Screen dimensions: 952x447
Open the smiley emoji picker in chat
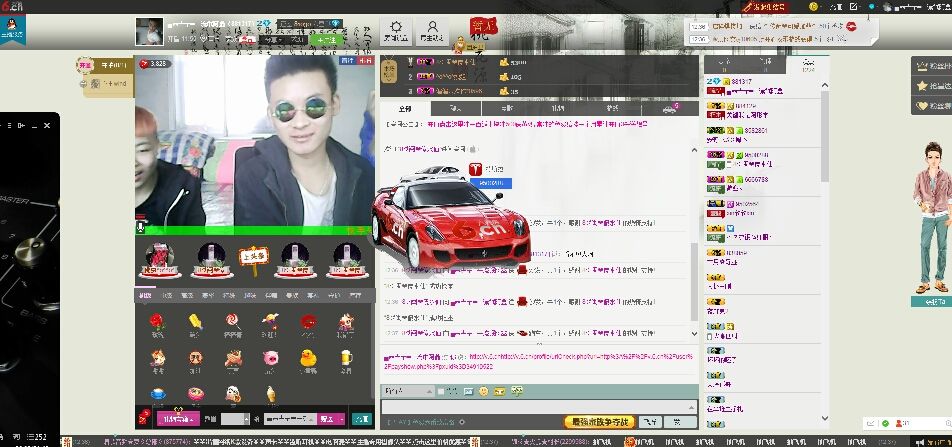[x=482, y=390]
